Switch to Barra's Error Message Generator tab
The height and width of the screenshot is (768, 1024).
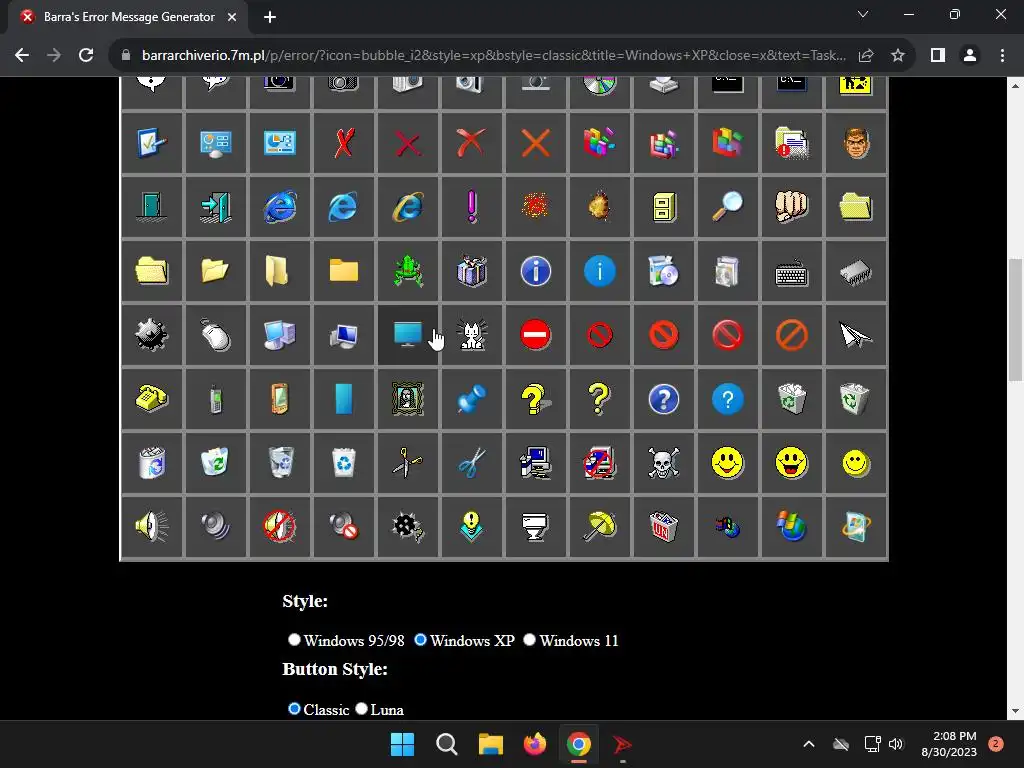point(128,17)
